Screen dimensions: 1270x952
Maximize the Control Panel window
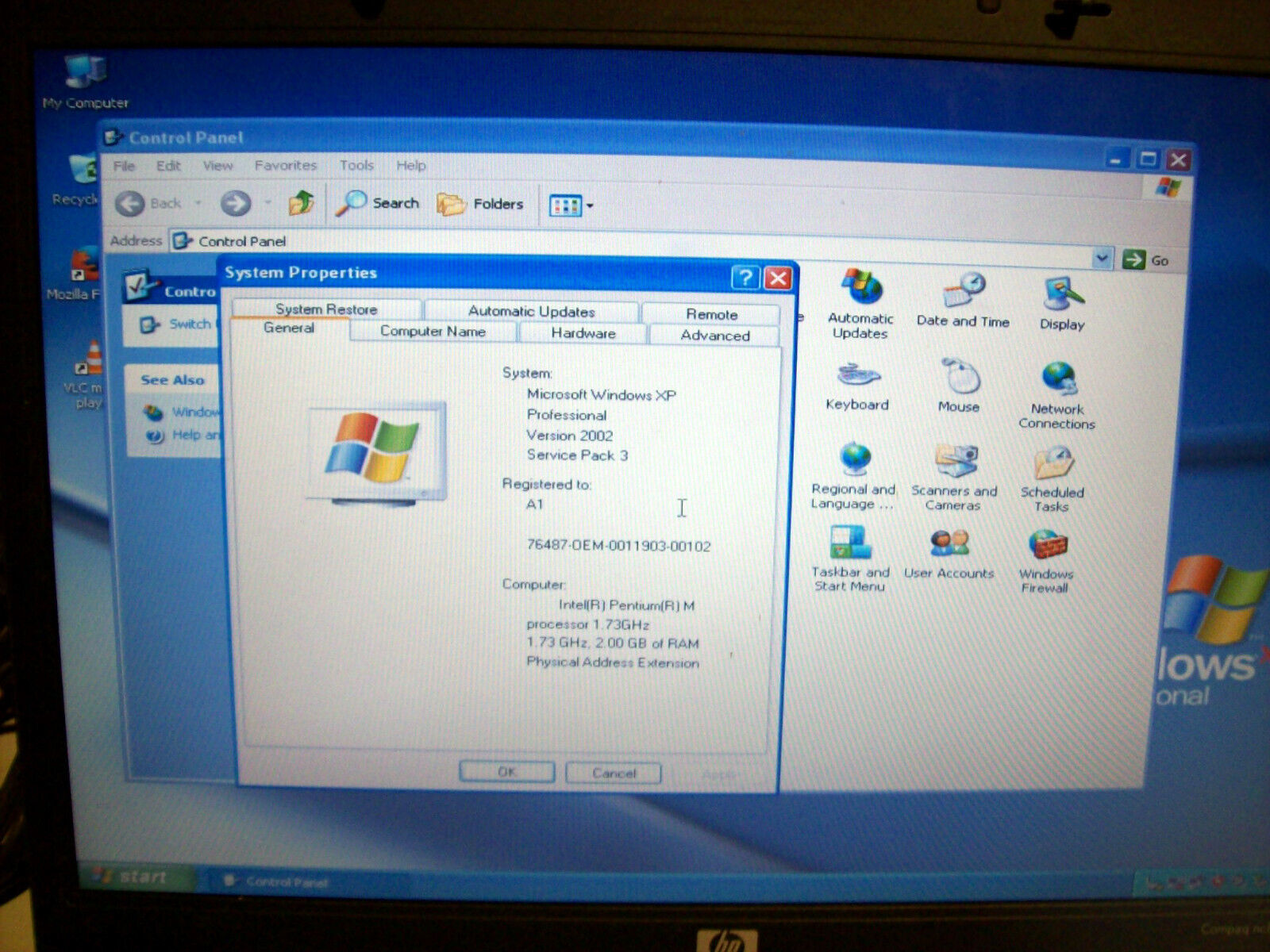coord(1148,159)
